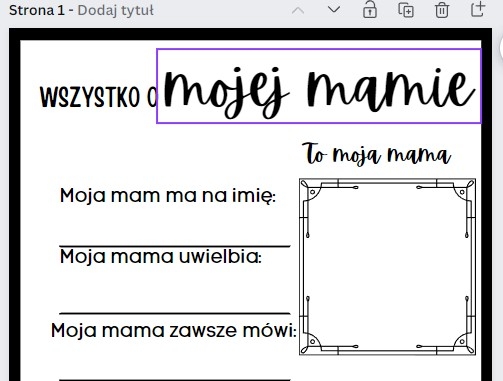Move page up with the up chevron

298,10
